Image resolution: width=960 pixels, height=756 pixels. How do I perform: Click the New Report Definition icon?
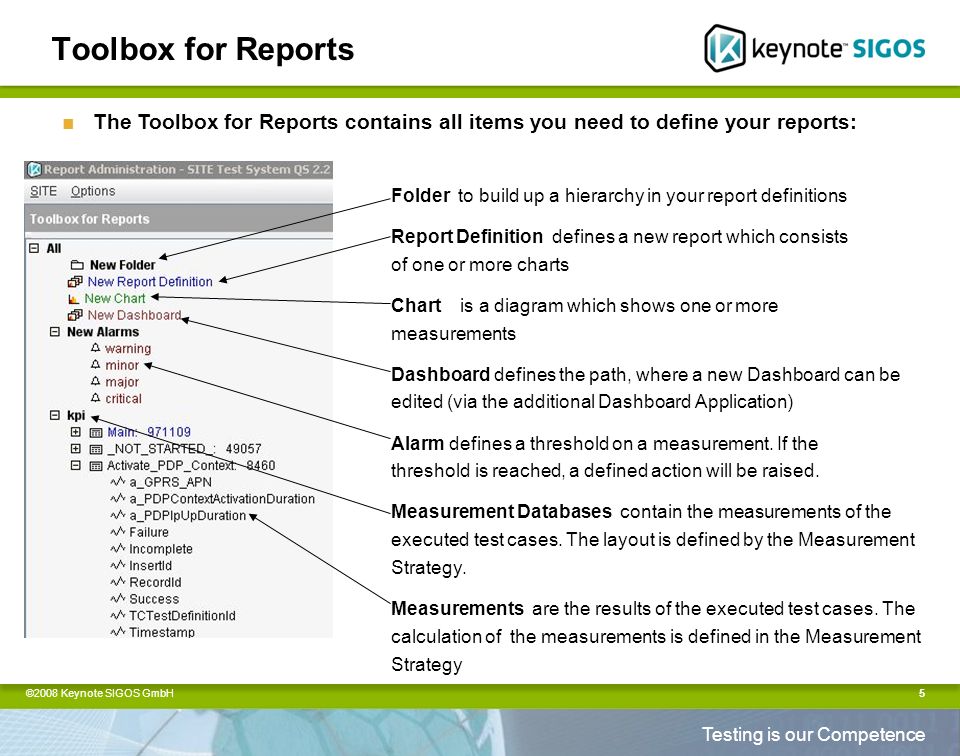coord(75,282)
